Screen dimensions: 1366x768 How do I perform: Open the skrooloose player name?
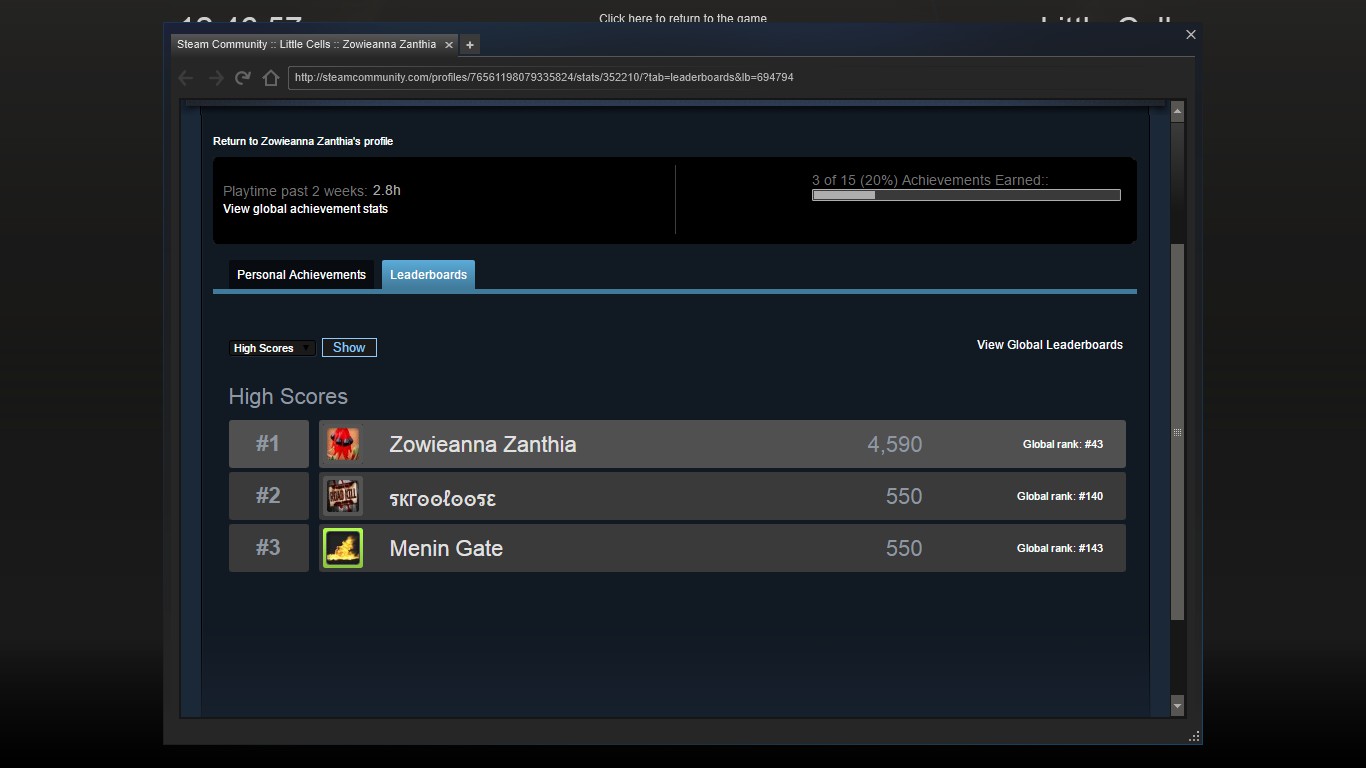click(x=442, y=497)
